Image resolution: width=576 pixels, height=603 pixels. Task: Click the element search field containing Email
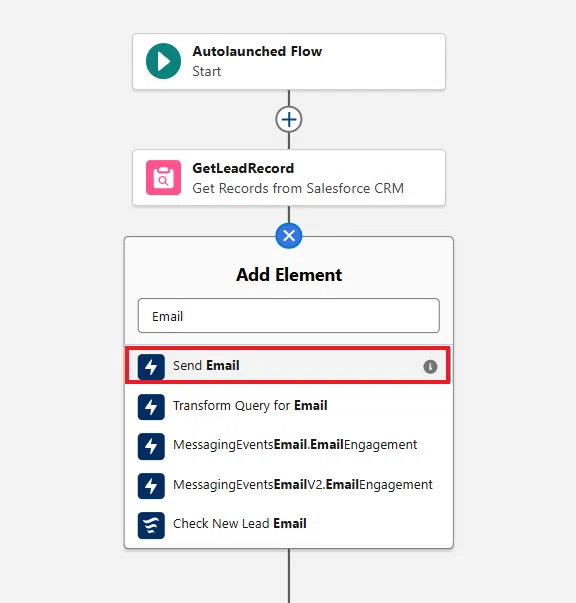pos(289,316)
